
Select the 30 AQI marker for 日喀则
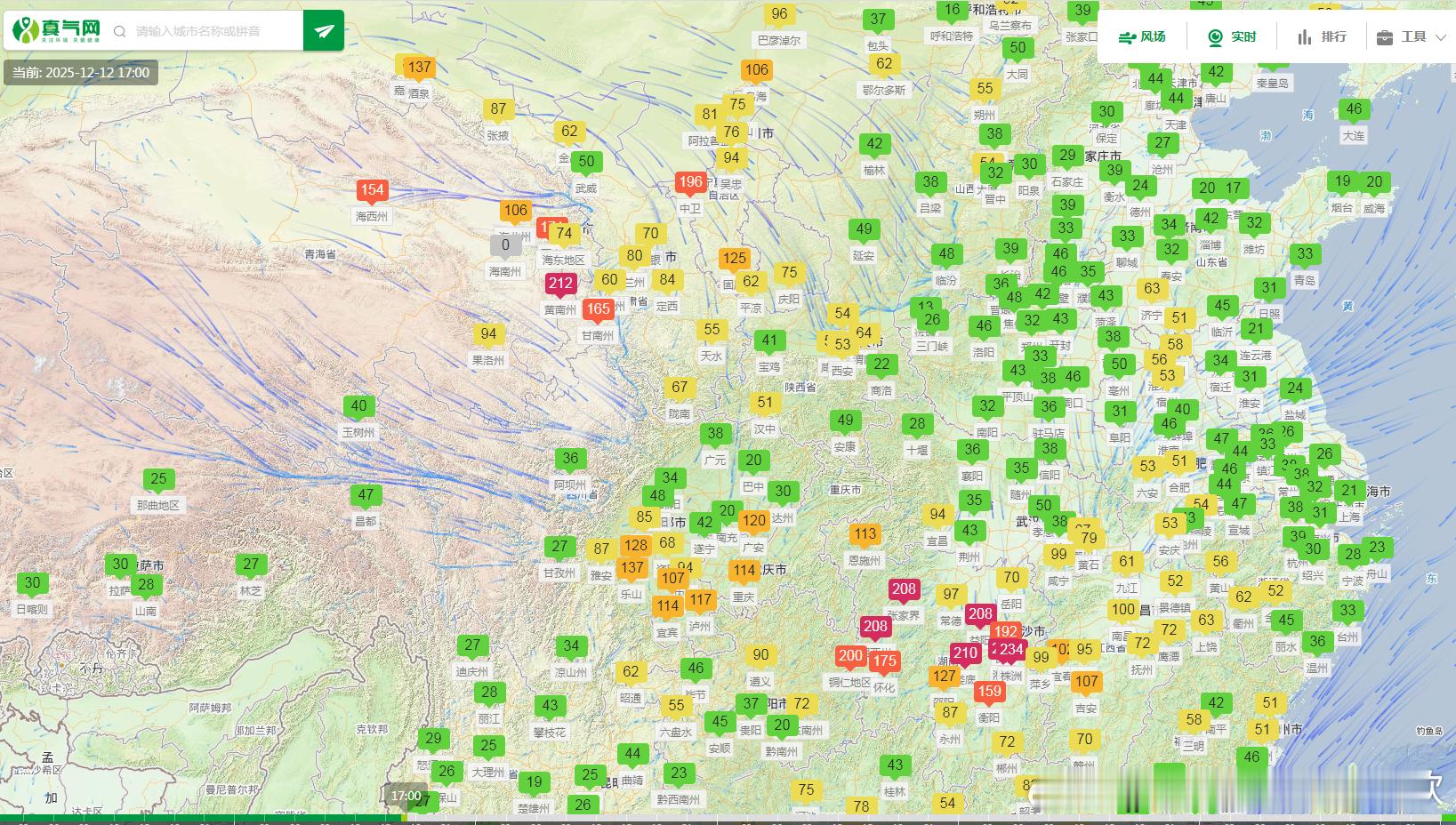tap(32, 584)
